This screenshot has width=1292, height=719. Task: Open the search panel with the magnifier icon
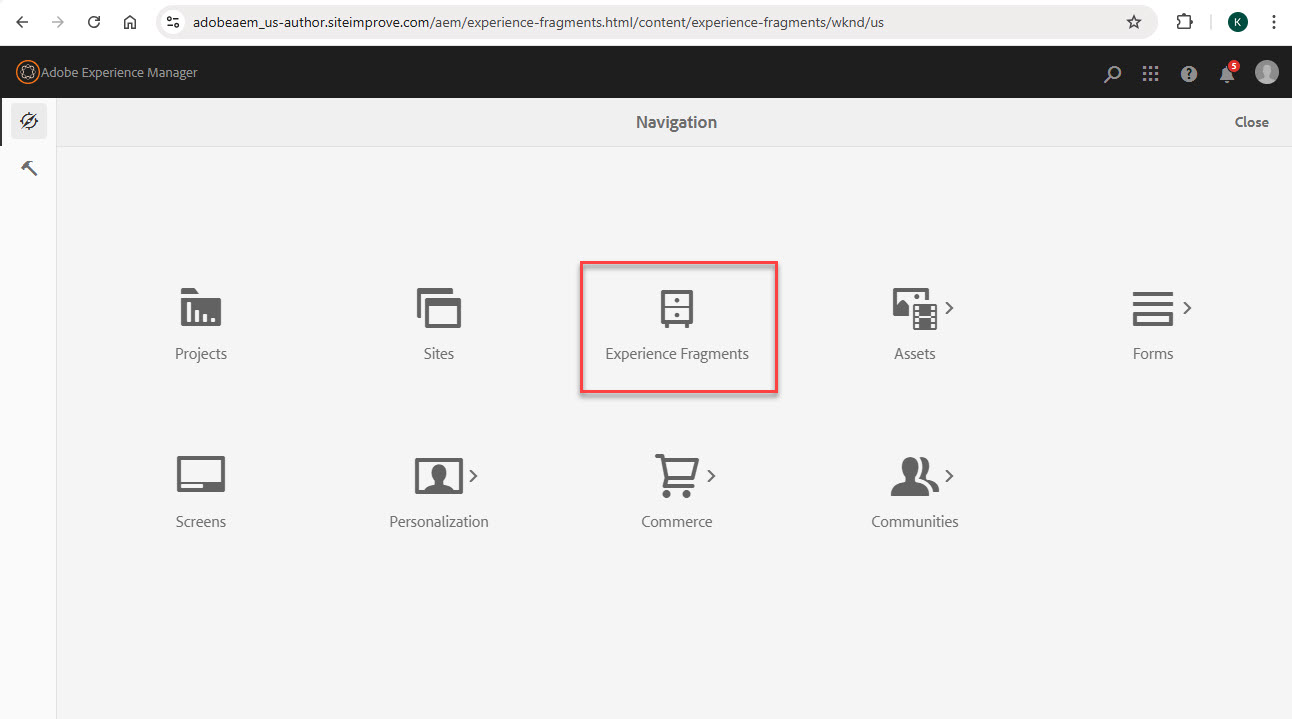click(x=1112, y=72)
